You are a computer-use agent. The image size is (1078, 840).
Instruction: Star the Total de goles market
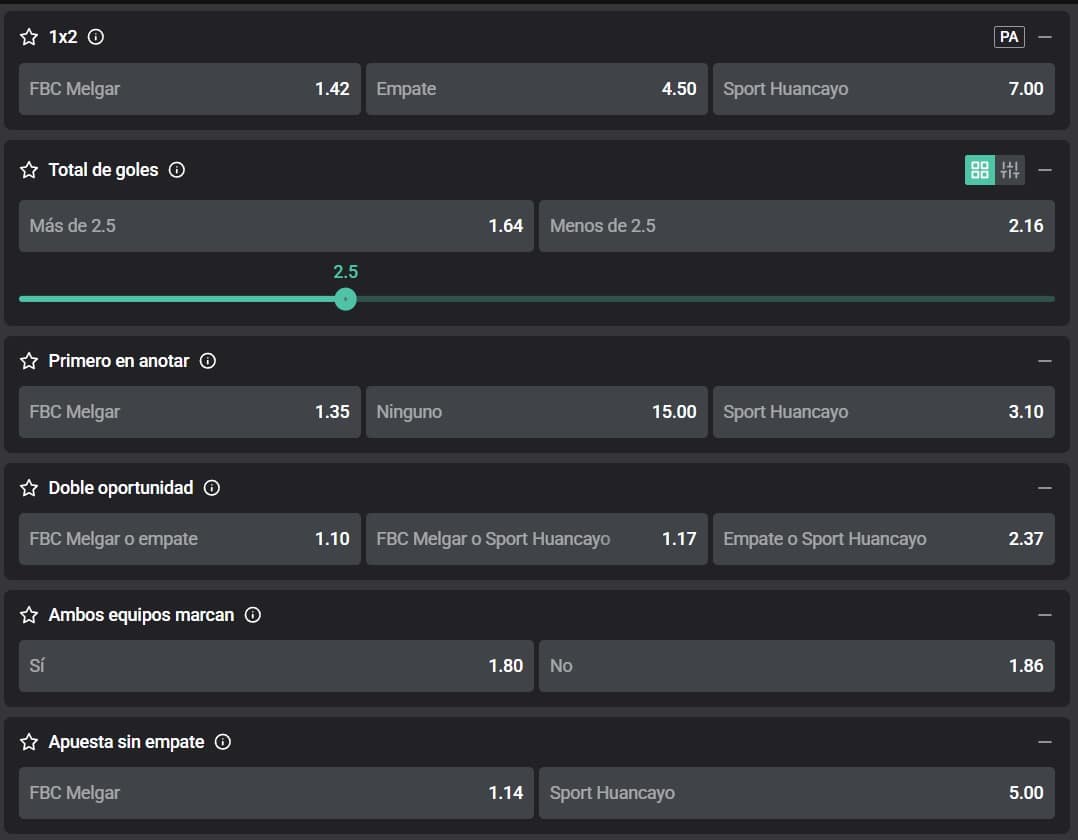pos(29,170)
